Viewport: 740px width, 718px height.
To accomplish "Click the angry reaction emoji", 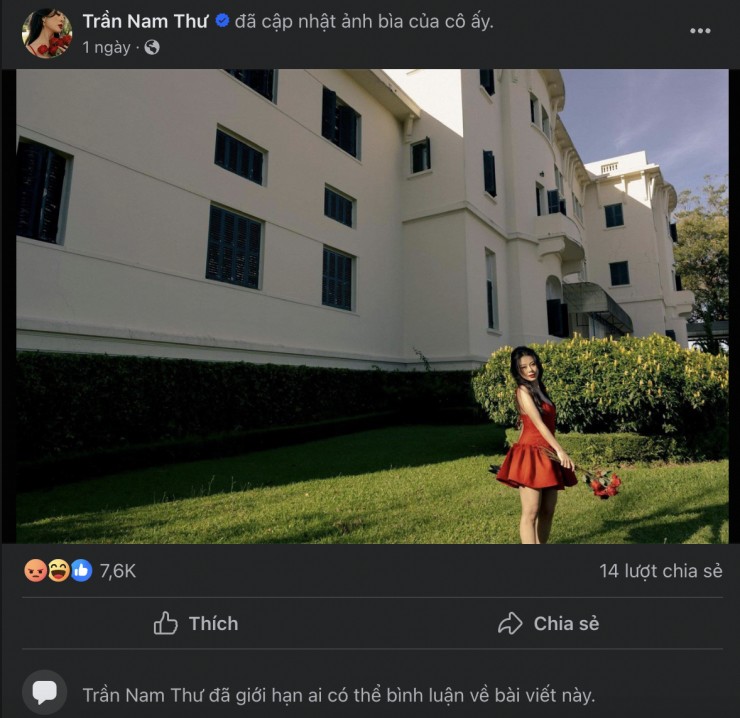I will pyautogui.click(x=35, y=571).
